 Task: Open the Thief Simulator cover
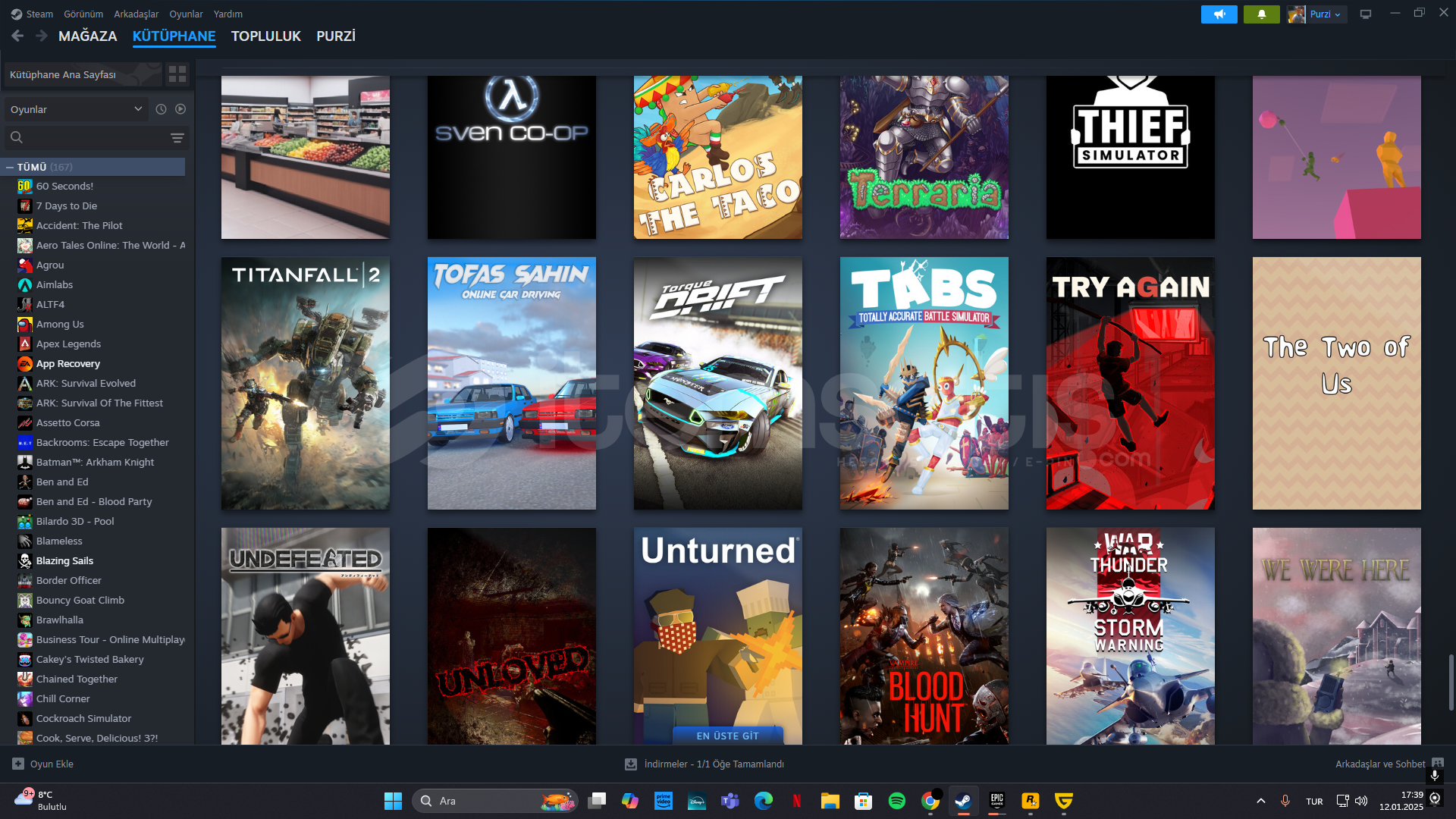tap(1131, 157)
